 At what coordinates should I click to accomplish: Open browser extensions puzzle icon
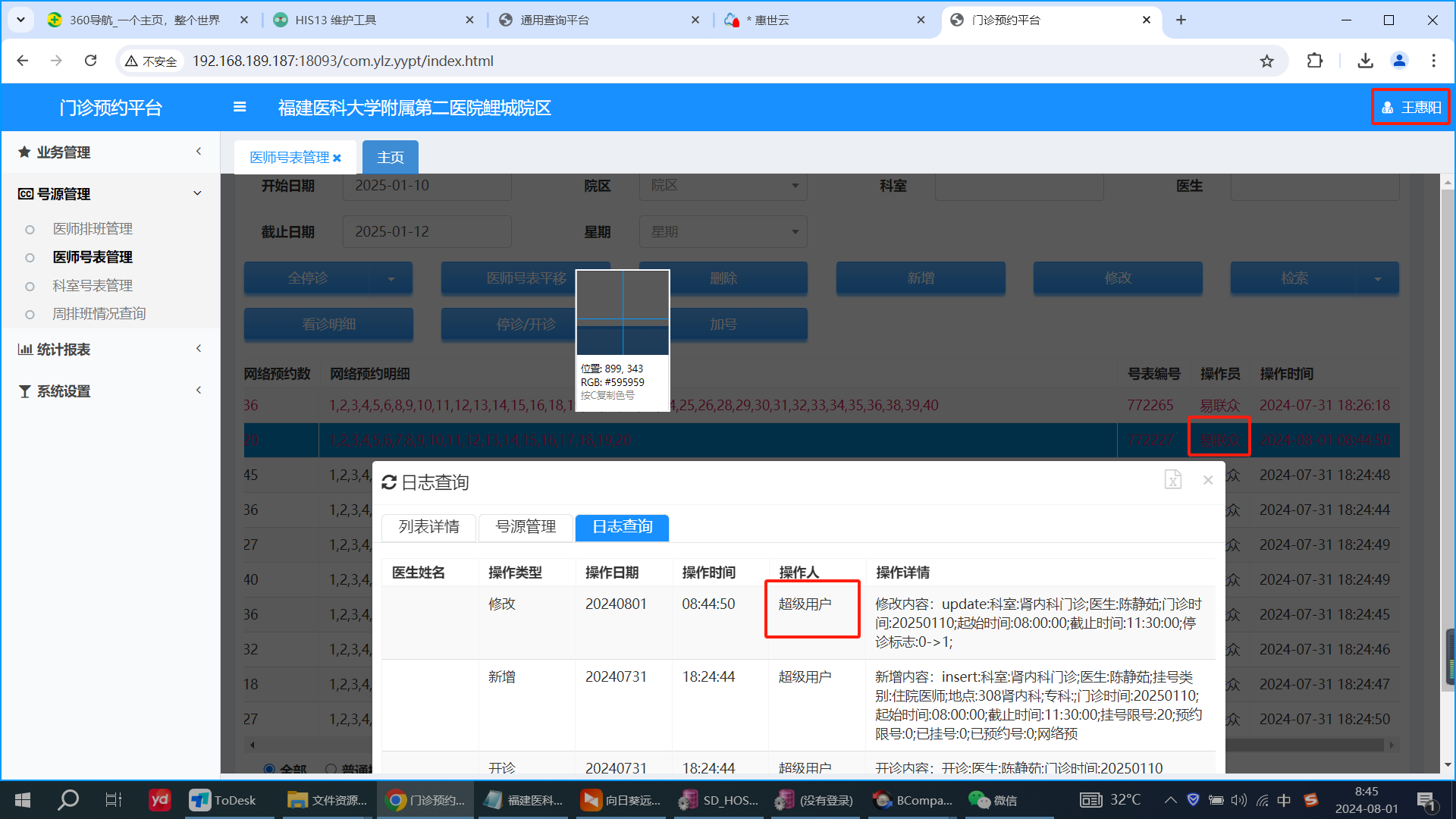1315,61
